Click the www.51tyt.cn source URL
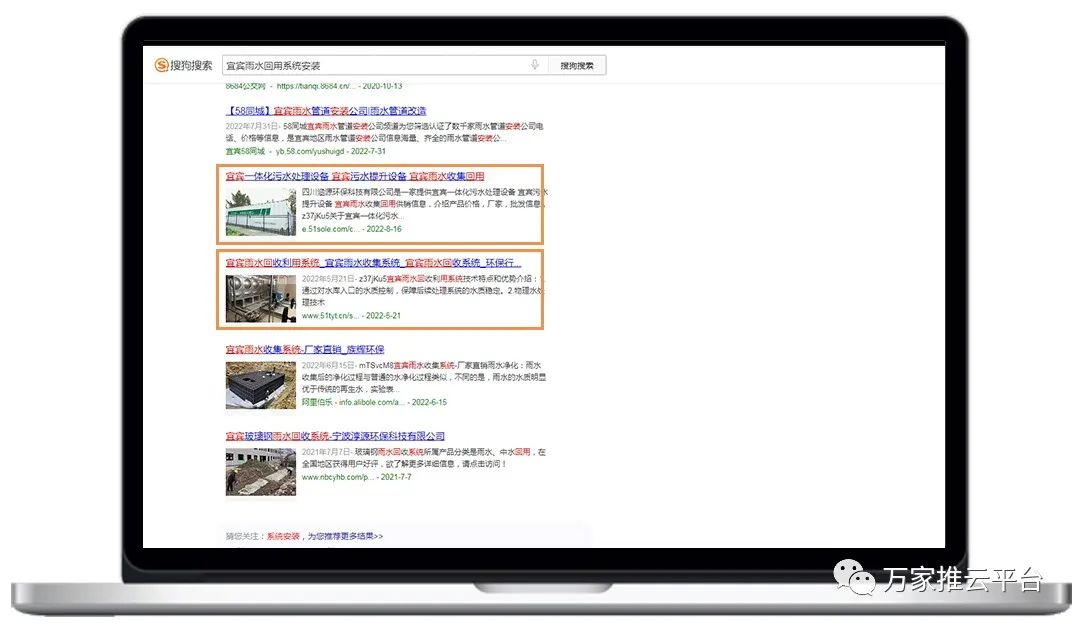Image resolution: width=1080 pixels, height=628 pixels. point(330,315)
